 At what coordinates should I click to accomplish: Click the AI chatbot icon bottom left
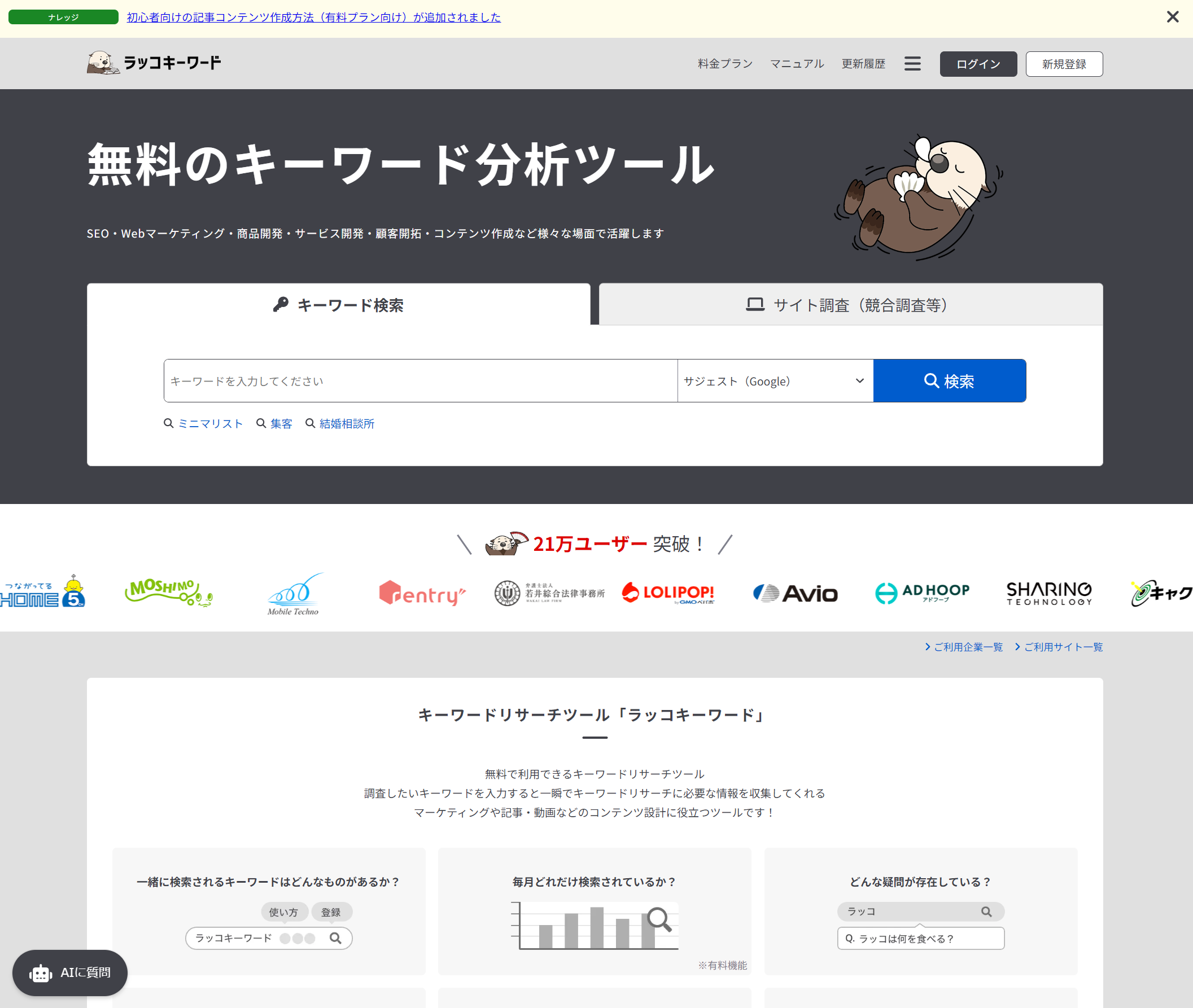pos(41,973)
